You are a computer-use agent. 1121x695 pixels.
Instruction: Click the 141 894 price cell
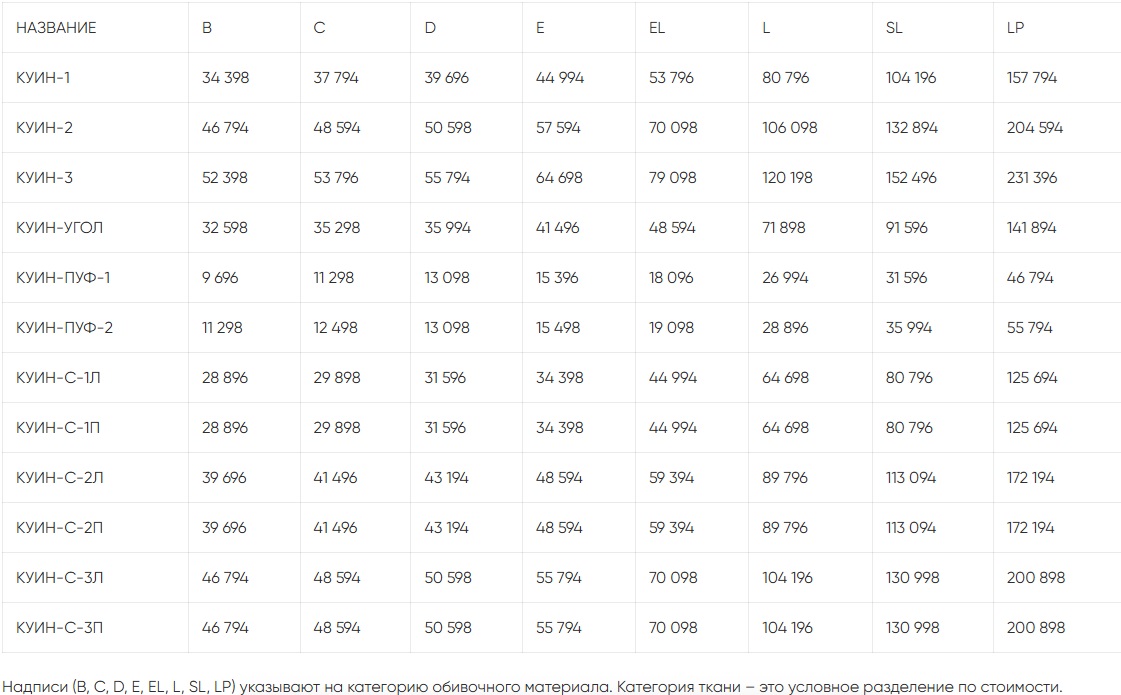tap(1031, 228)
